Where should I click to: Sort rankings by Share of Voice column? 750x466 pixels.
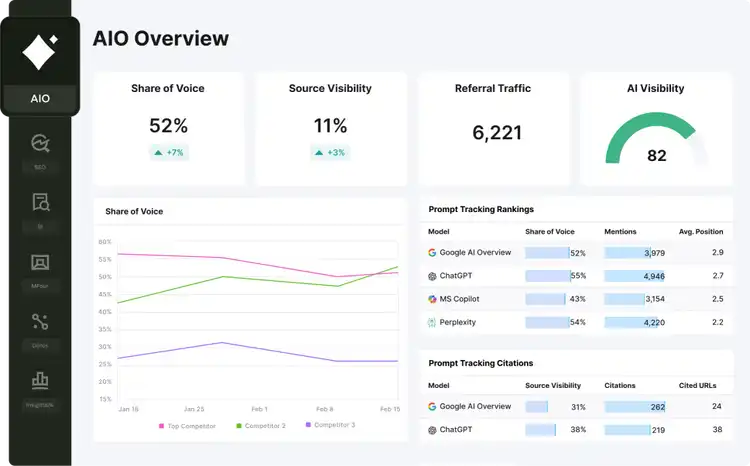[x=550, y=232]
